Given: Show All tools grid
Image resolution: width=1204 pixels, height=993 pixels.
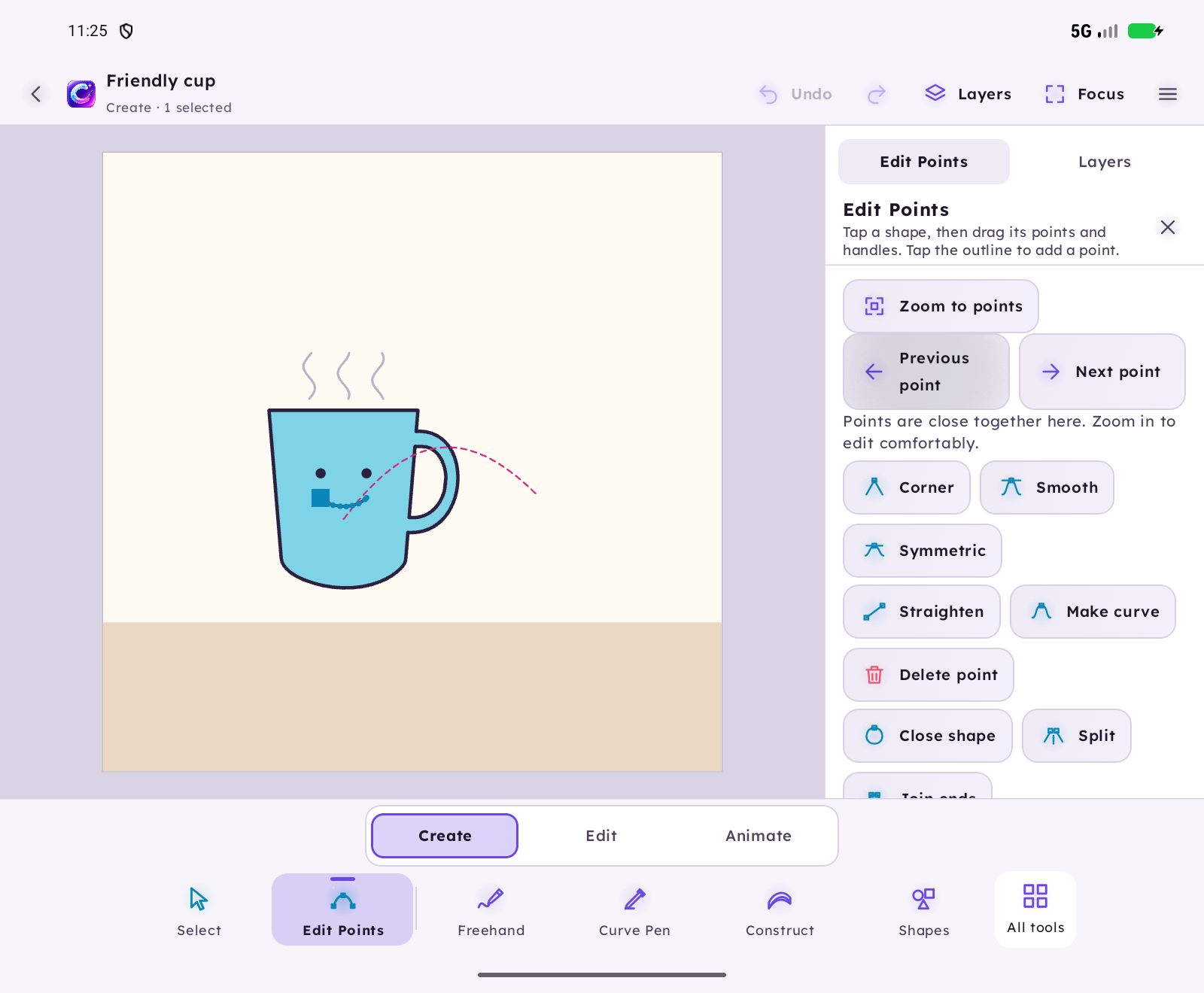Looking at the screenshot, I should coord(1035,909).
